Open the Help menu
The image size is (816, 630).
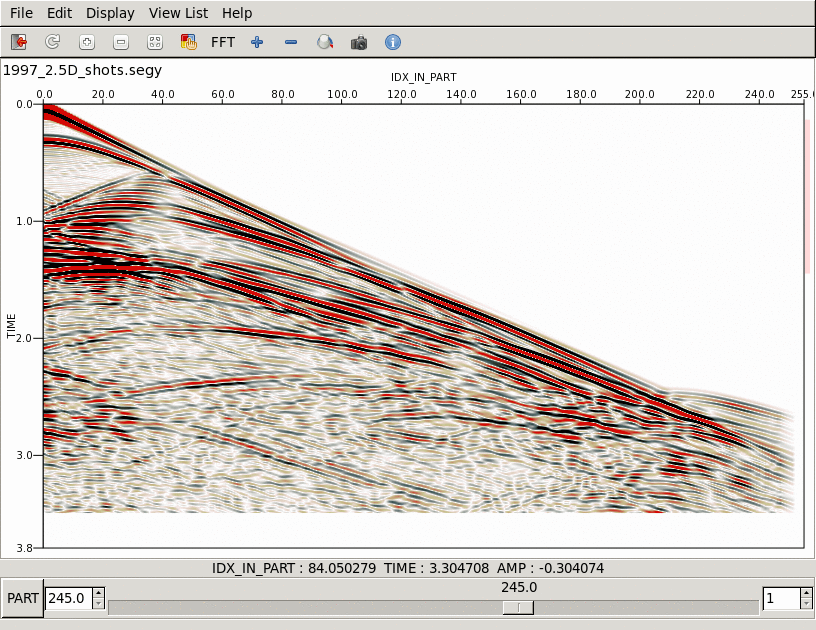click(237, 13)
